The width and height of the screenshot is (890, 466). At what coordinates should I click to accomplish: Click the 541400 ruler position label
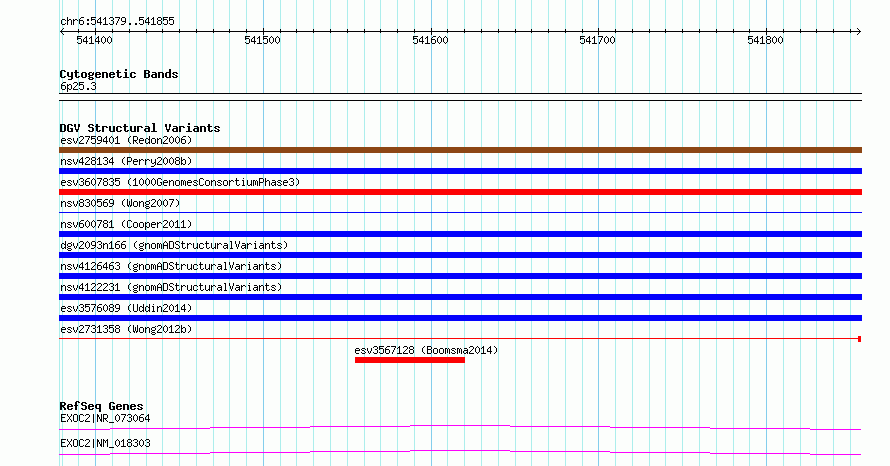click(x=94, y=40)
